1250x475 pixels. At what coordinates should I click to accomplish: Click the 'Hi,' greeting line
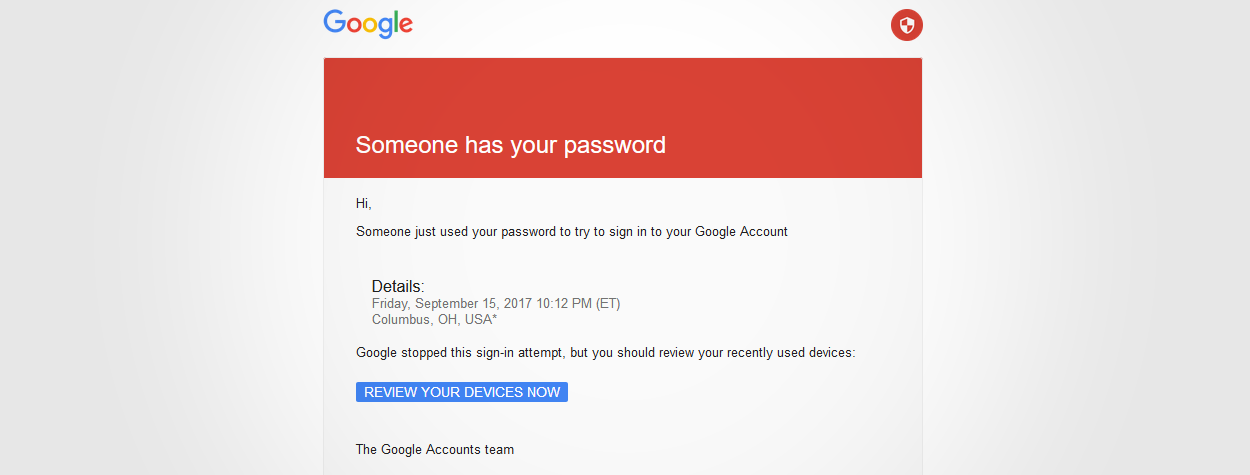364,204
